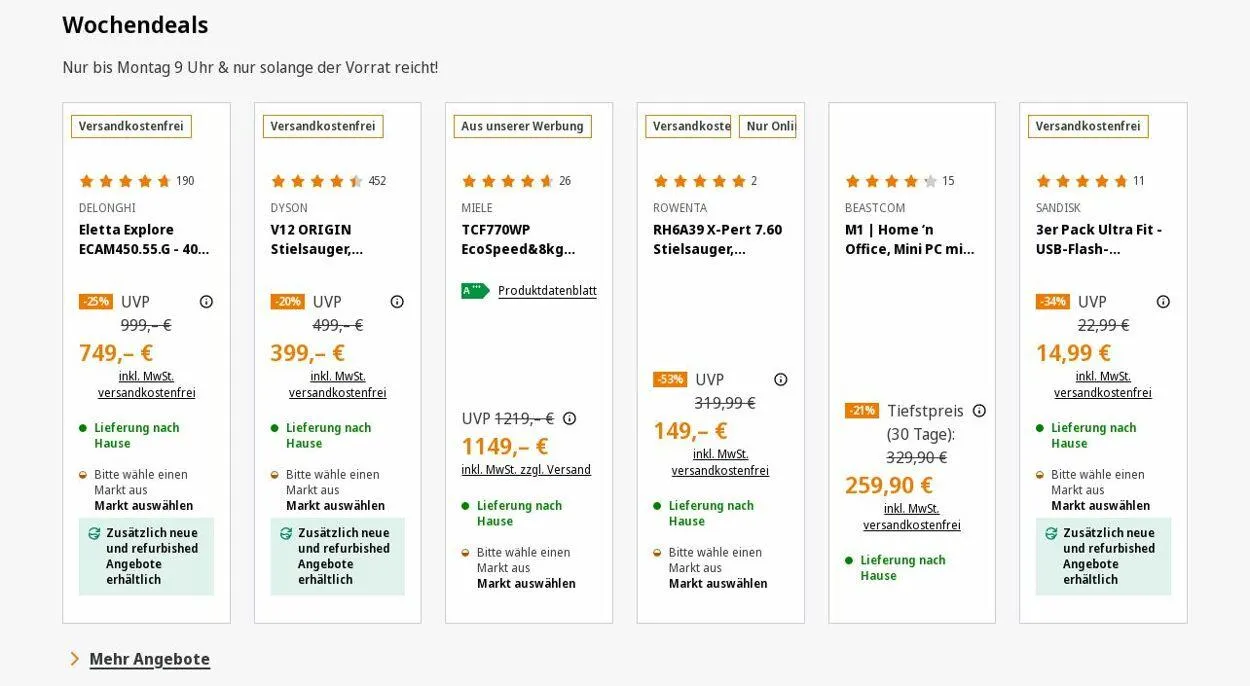
Task: Select Markt auswählen for Delonghi Eletta
Action: pos(144,506)
